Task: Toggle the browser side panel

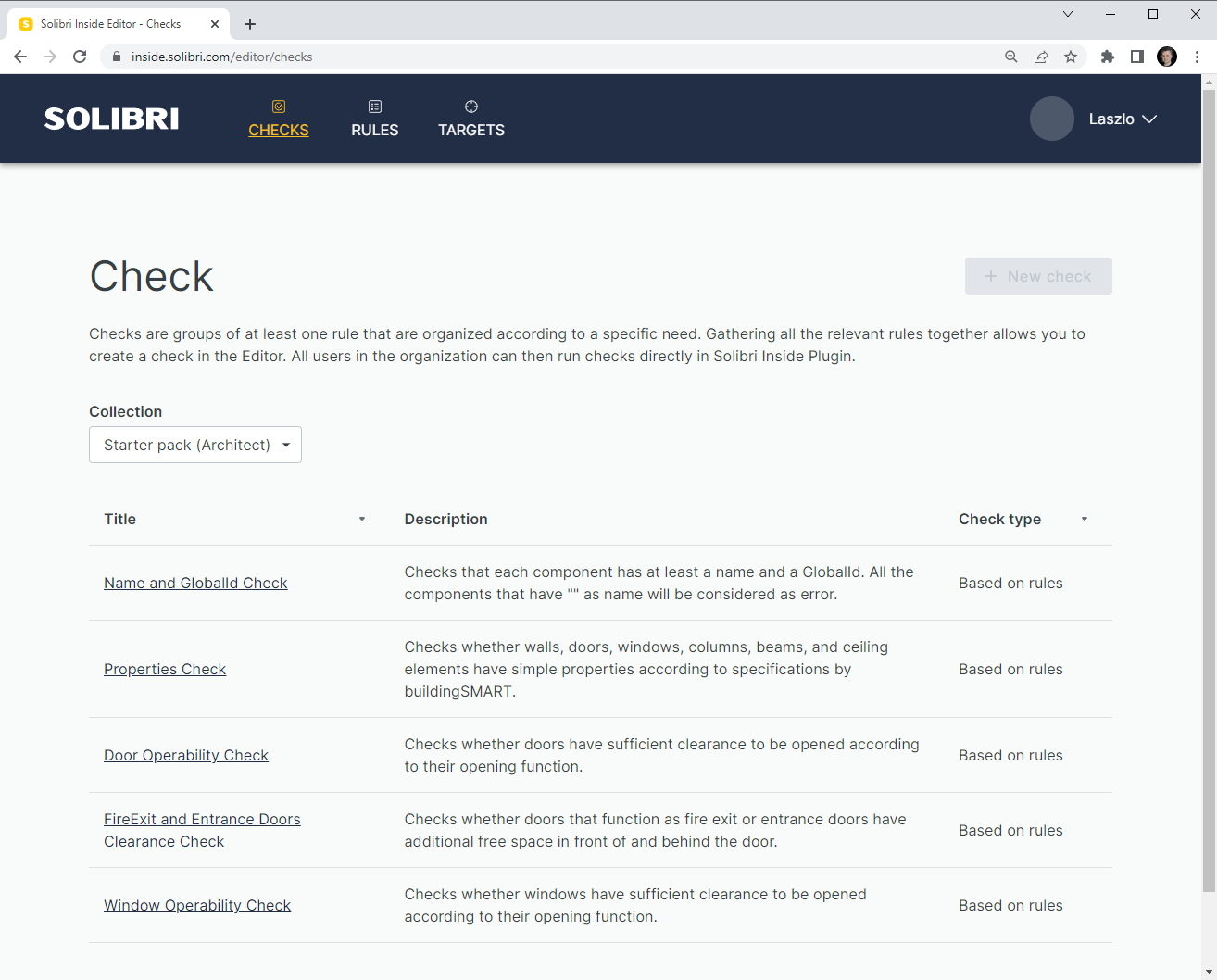Action: coord(1137,57)
